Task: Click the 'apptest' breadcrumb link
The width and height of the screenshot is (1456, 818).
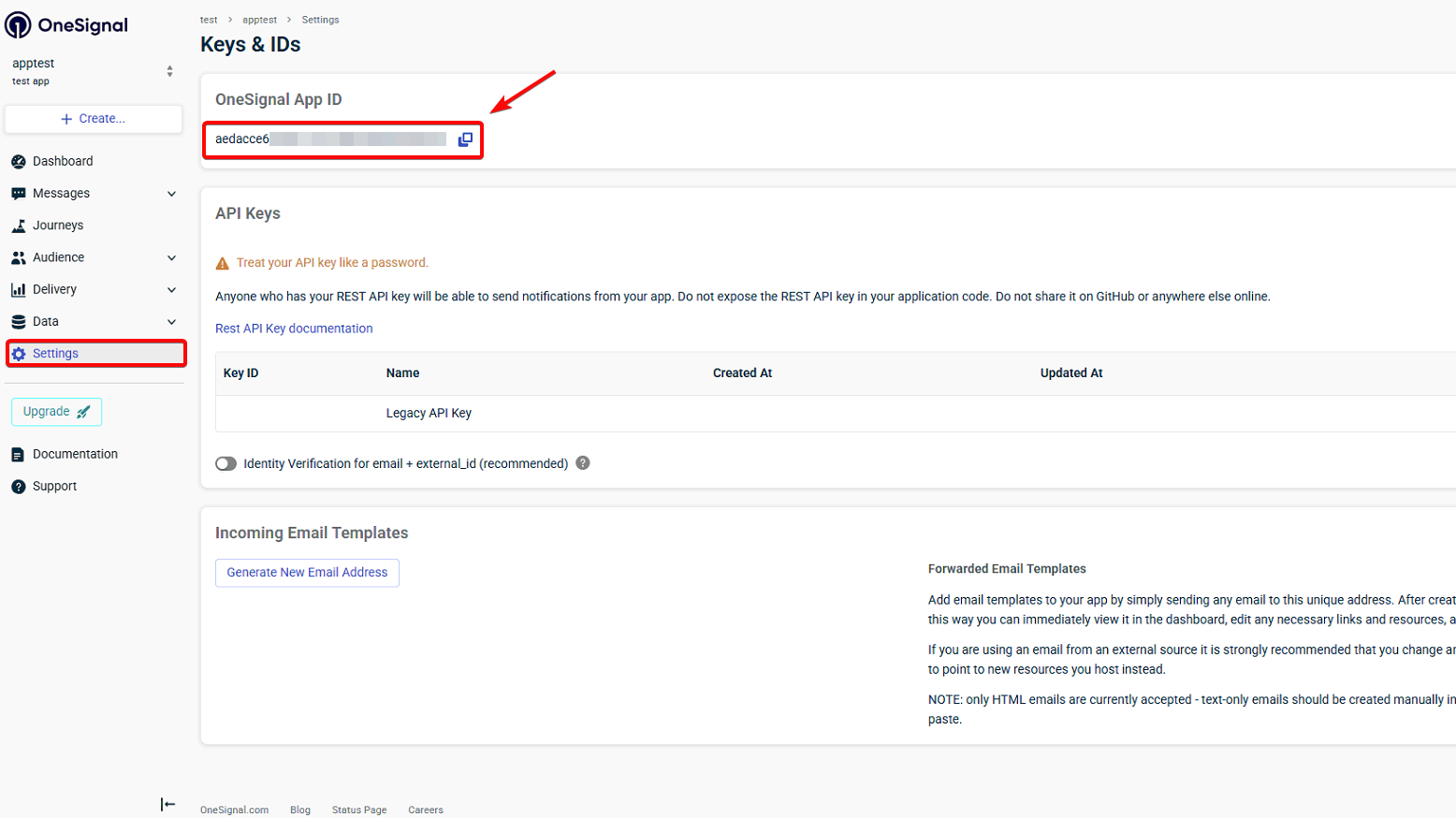Action: coord(259,20)
